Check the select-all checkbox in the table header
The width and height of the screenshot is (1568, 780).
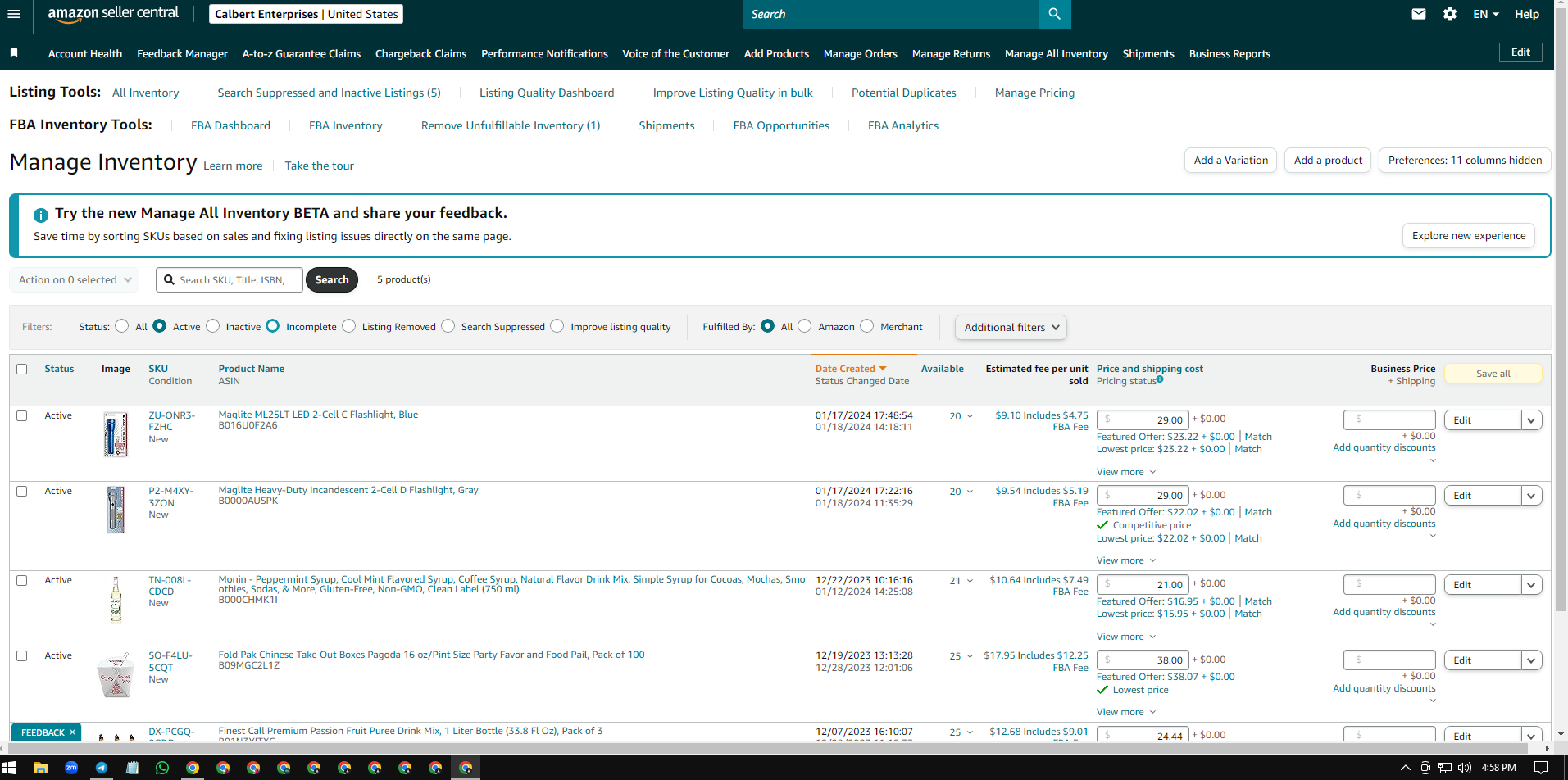click(x=22, y=369)
